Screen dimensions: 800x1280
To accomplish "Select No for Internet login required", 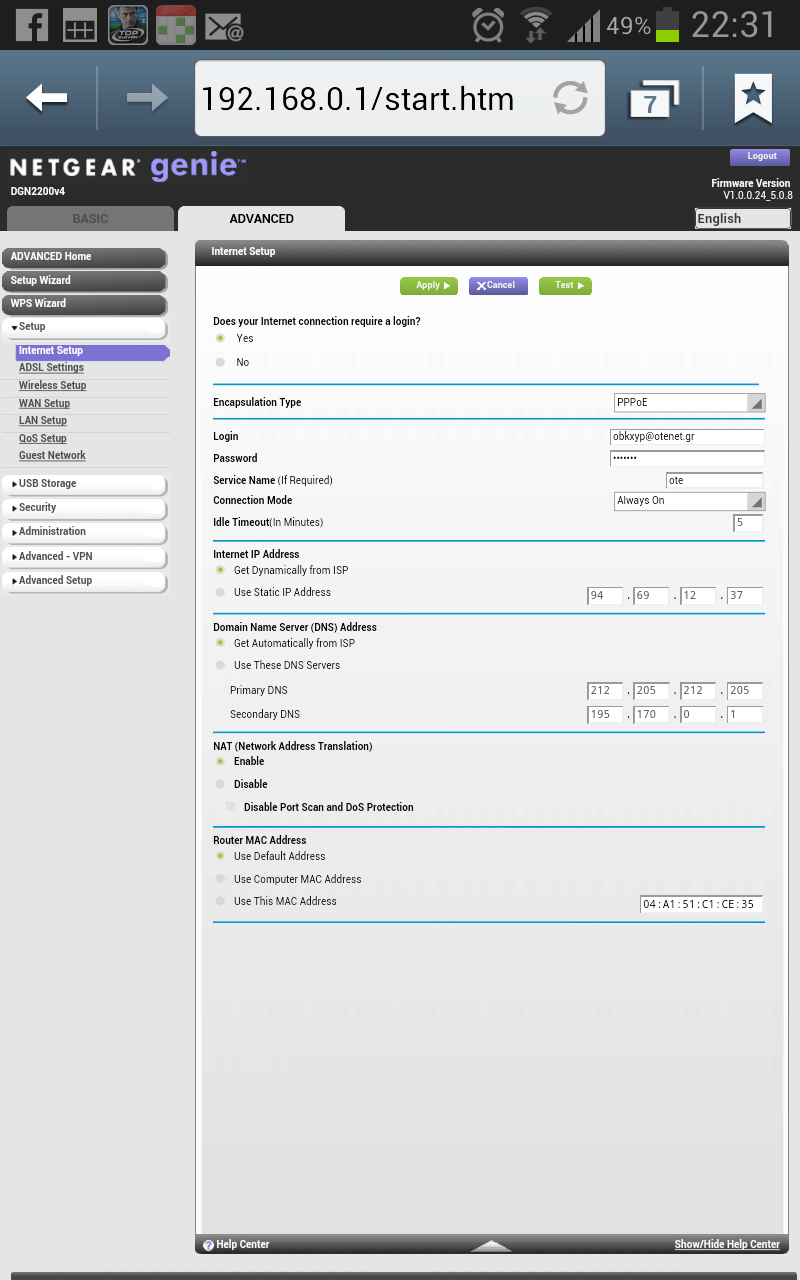I will click(220, 362).
